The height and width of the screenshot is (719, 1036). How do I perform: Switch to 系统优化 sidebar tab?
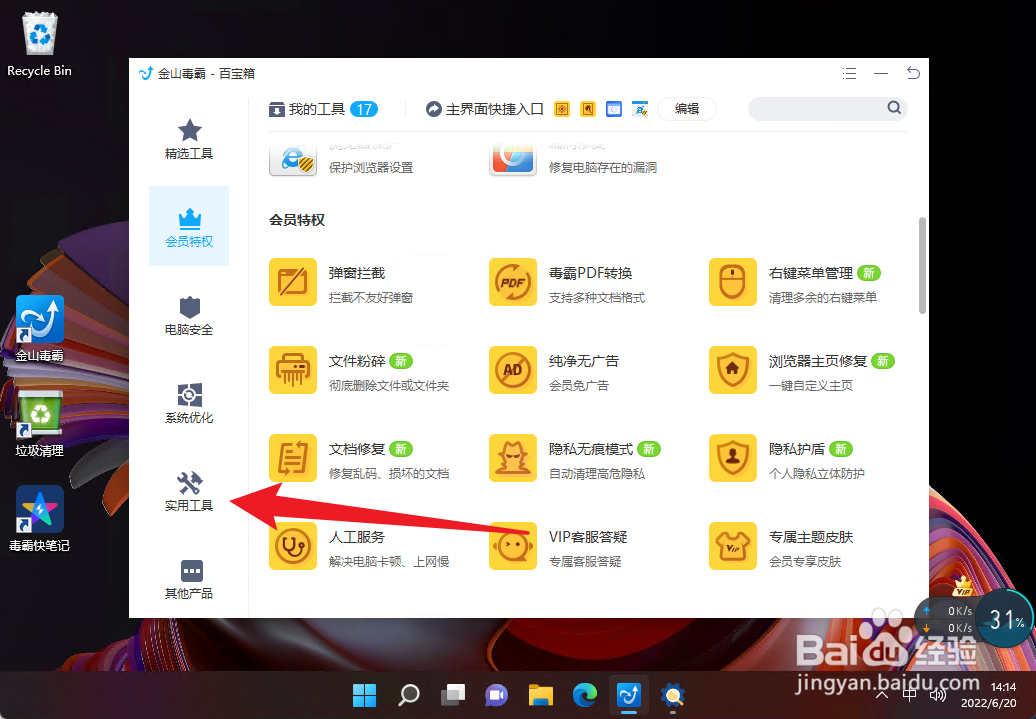click(189, 403)
